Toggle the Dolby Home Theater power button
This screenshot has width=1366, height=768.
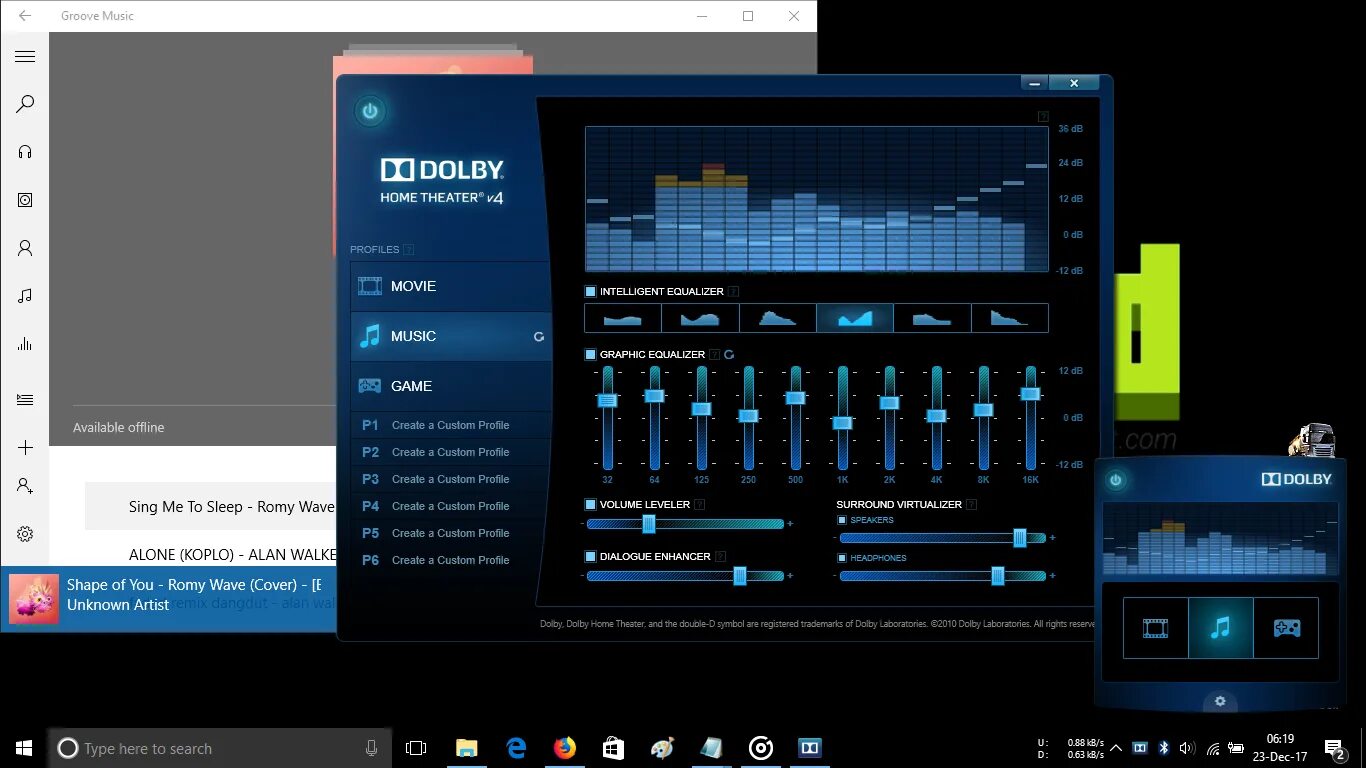(370, 111)
